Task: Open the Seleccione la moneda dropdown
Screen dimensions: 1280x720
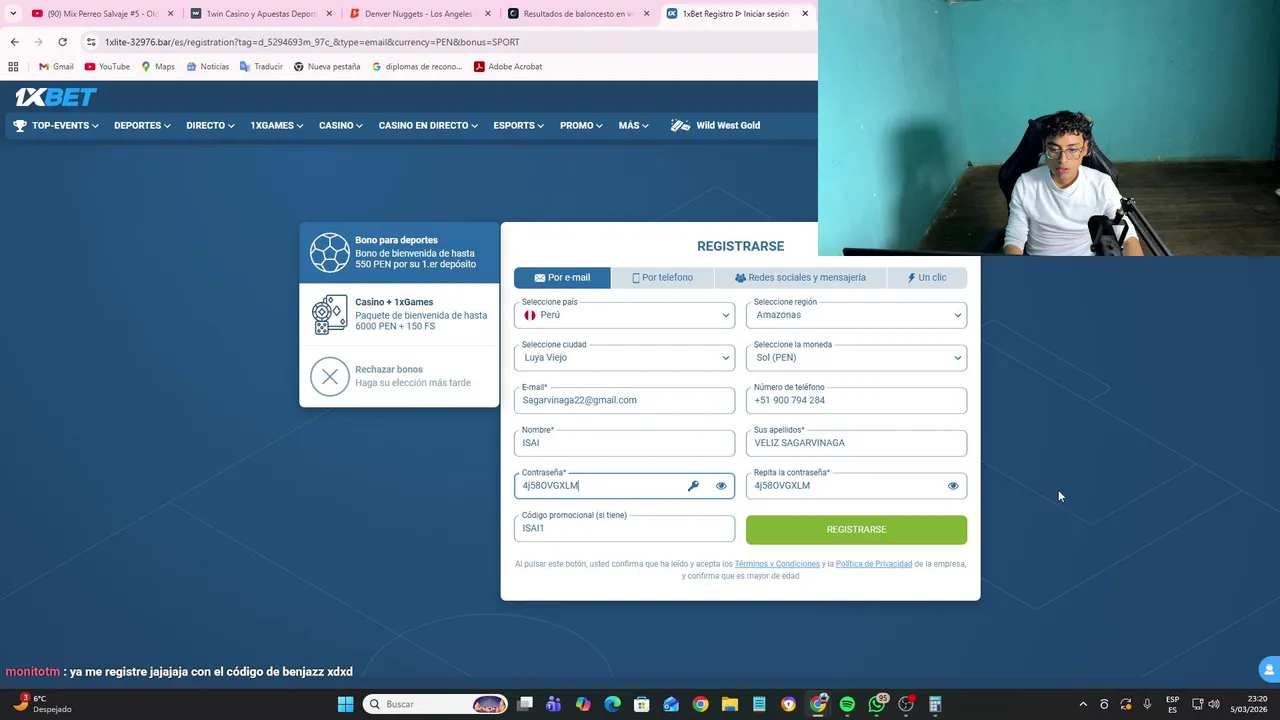Action: tap(856, 357)
